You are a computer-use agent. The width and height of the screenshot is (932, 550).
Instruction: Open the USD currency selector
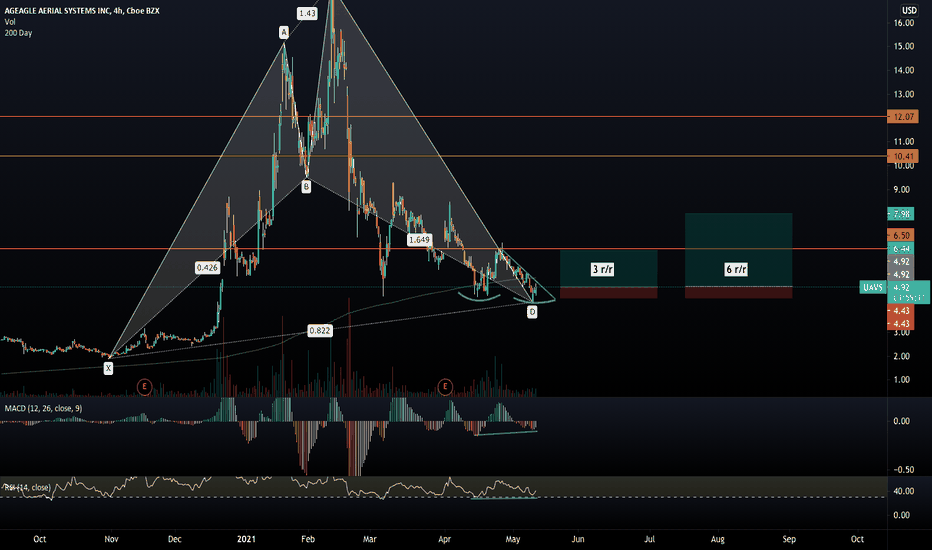pos(909,10)
